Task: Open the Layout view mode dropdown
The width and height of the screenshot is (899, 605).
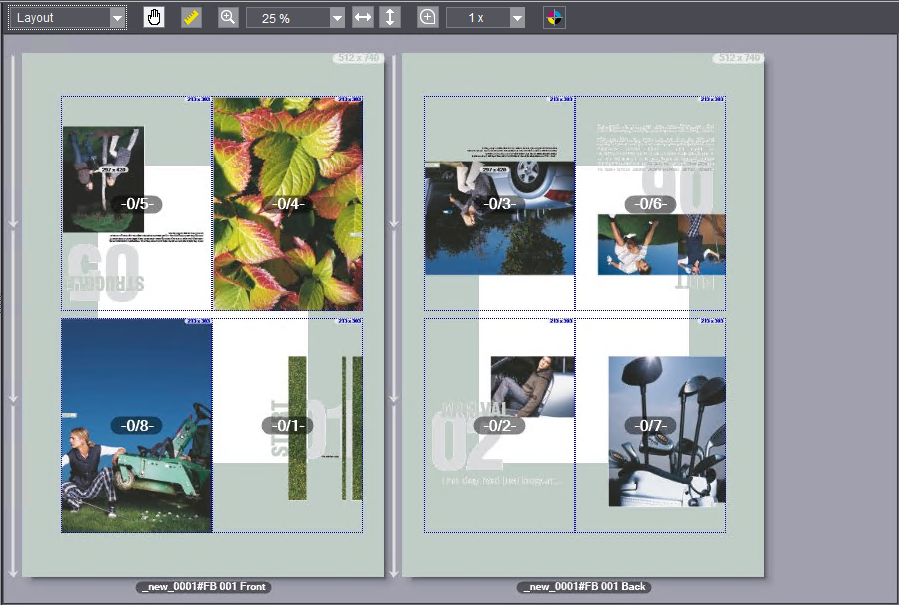Action: 115,16
